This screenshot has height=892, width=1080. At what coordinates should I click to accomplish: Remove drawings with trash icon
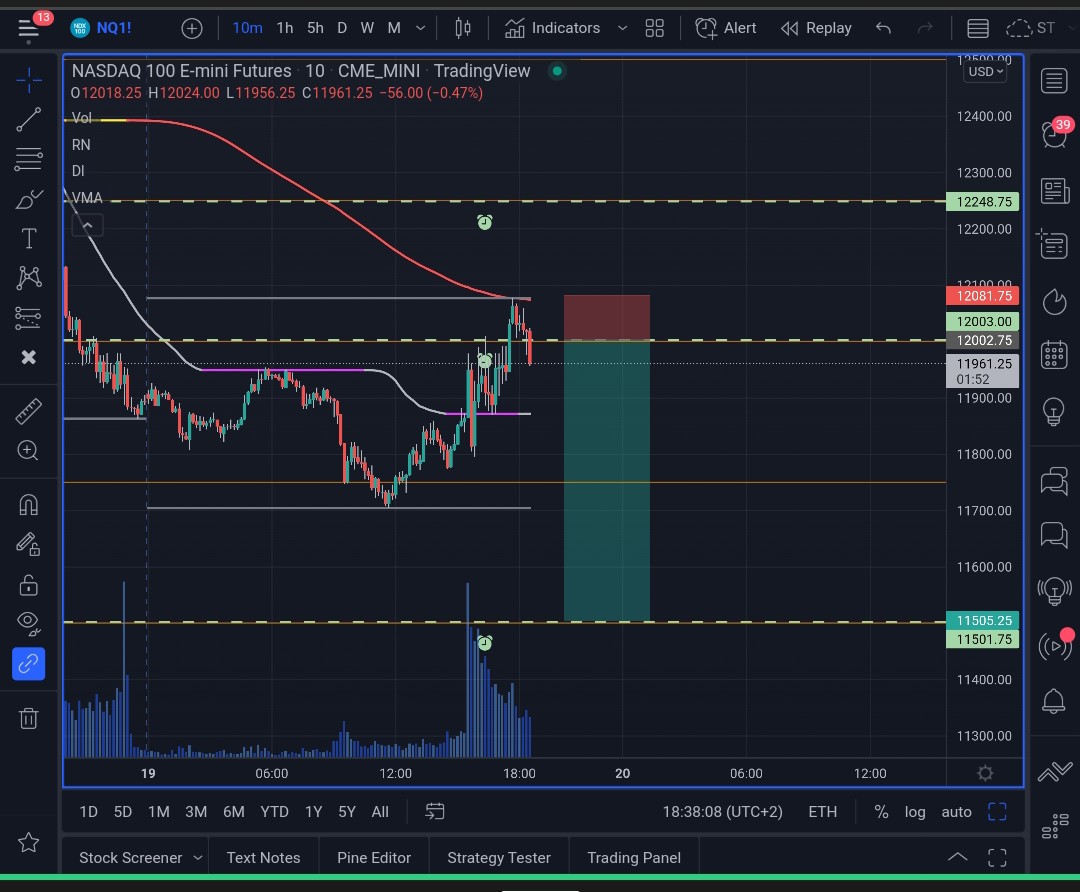click(x=28, y=718)
